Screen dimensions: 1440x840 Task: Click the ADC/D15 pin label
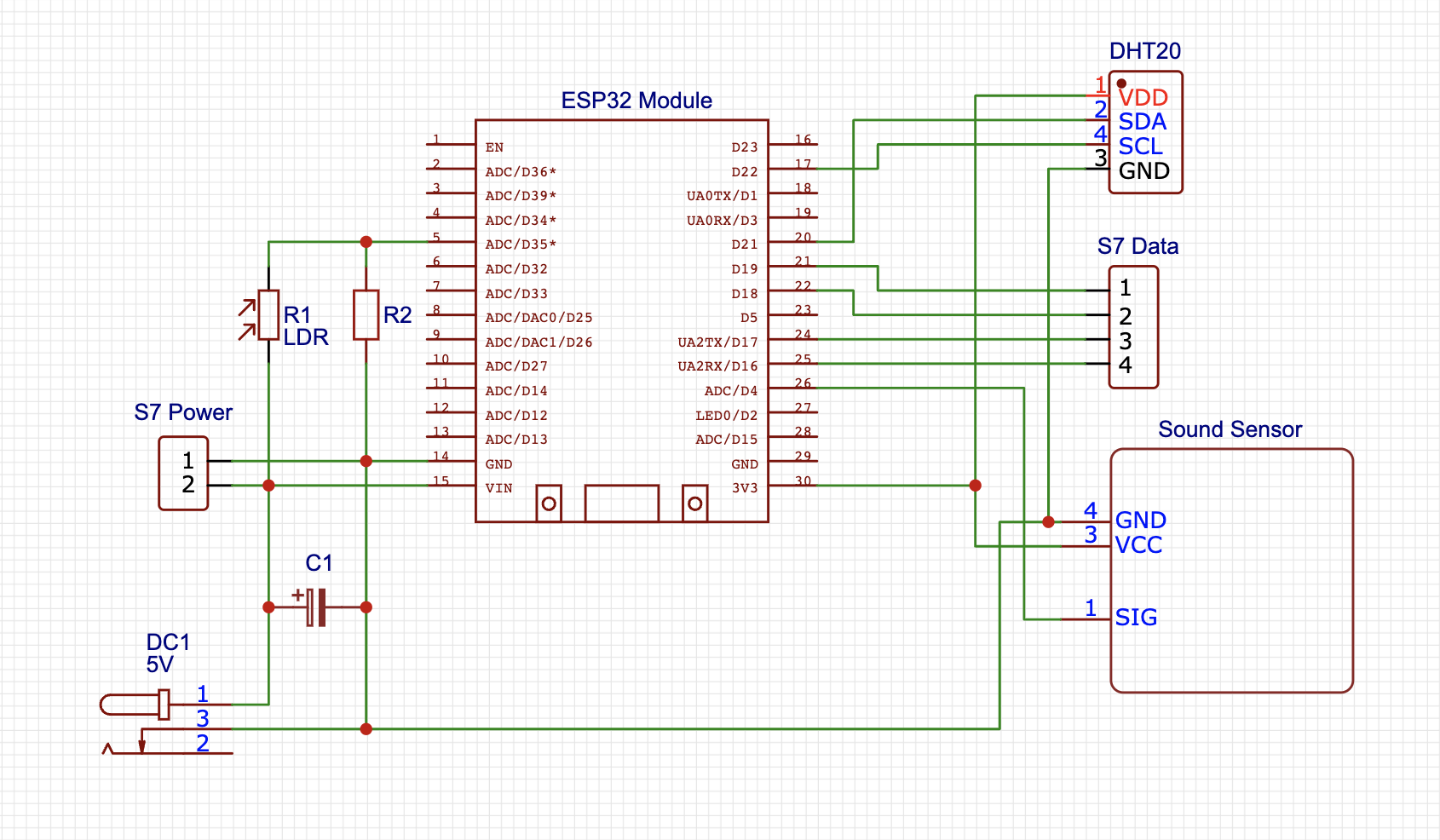click(727, 440)
